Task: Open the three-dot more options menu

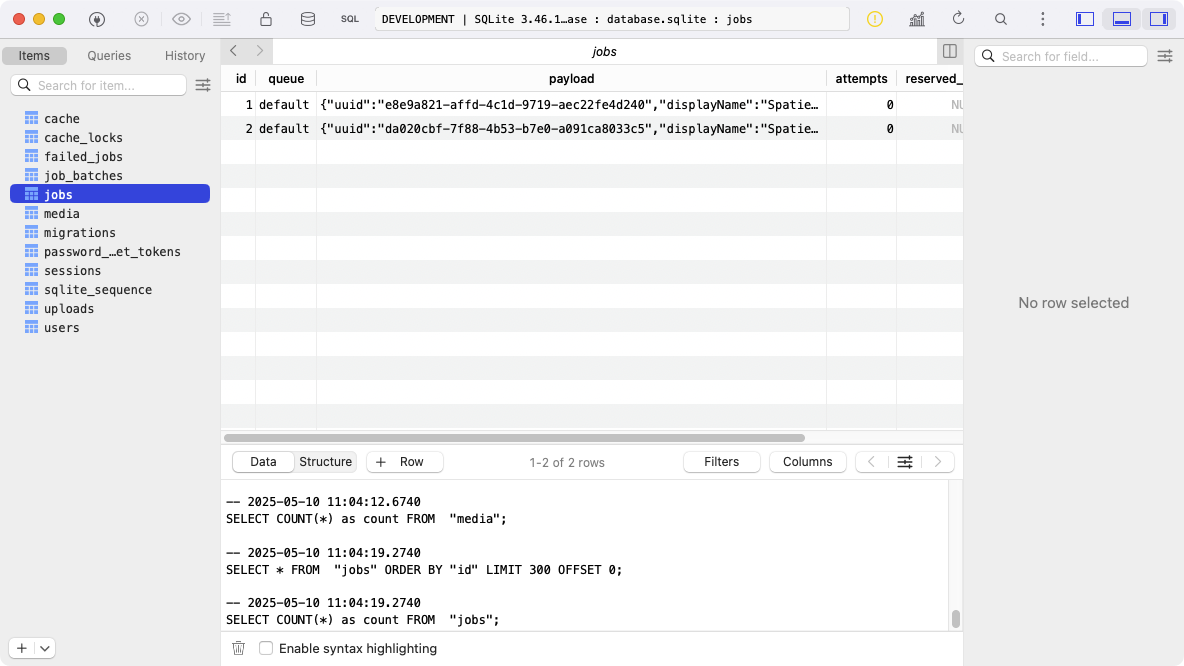Action: tap(1043, 19)
